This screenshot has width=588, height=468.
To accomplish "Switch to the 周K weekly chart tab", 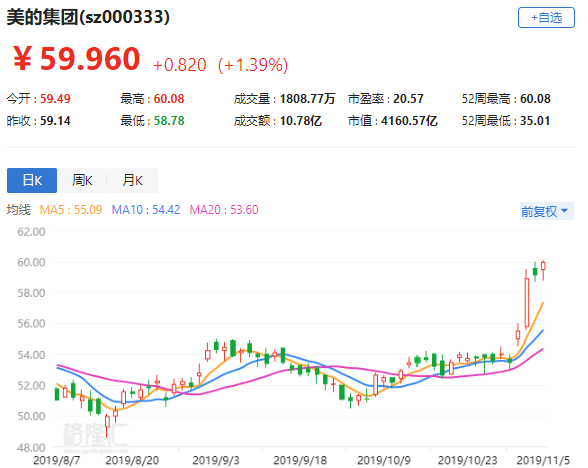I will point(82,180).
